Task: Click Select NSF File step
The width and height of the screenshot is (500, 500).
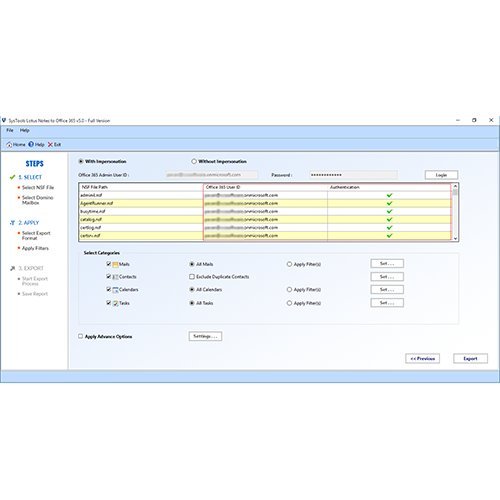Action: pyautogui.click(x=38, y=187)
